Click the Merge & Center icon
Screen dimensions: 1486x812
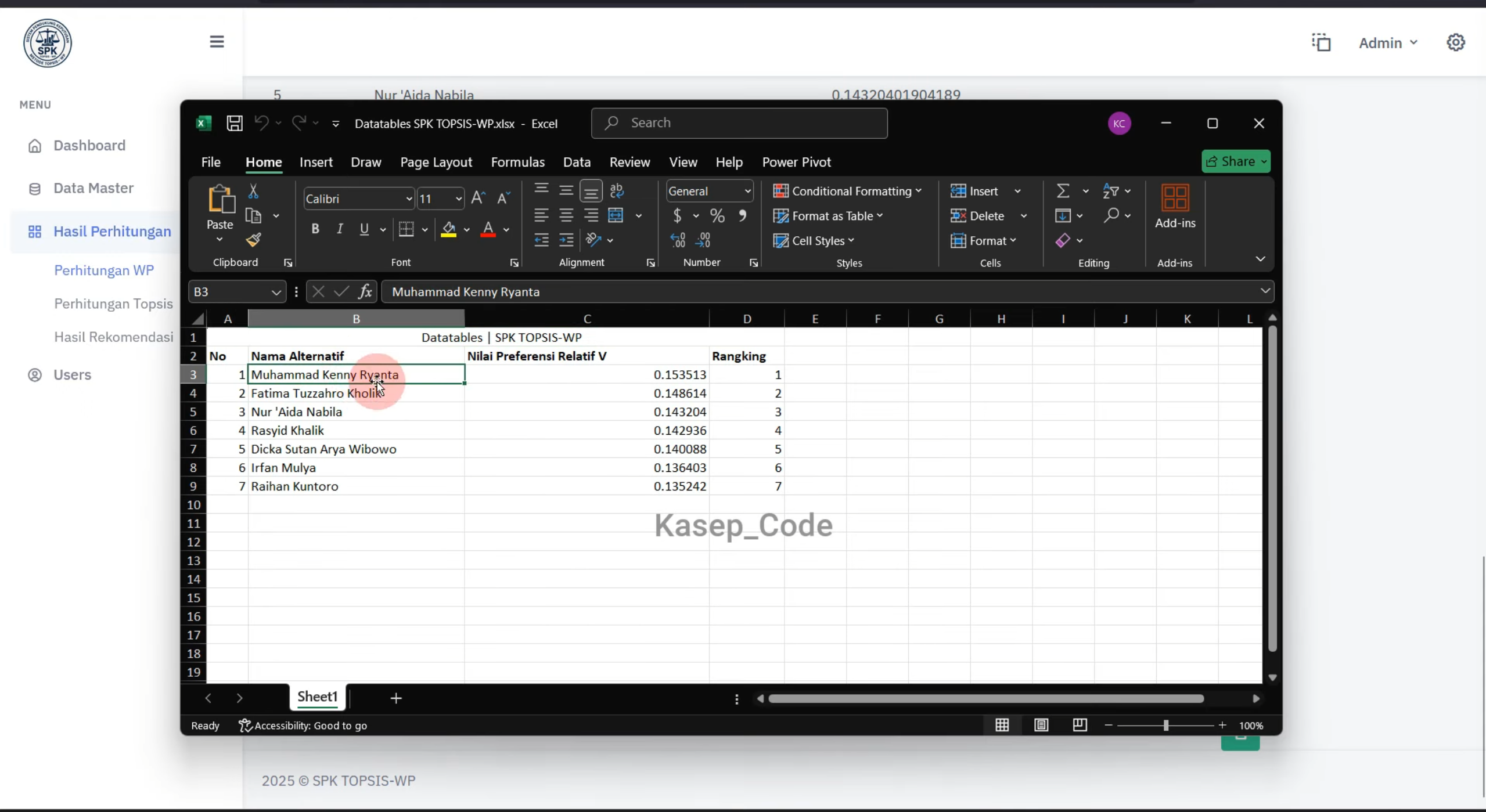[616, 215]
